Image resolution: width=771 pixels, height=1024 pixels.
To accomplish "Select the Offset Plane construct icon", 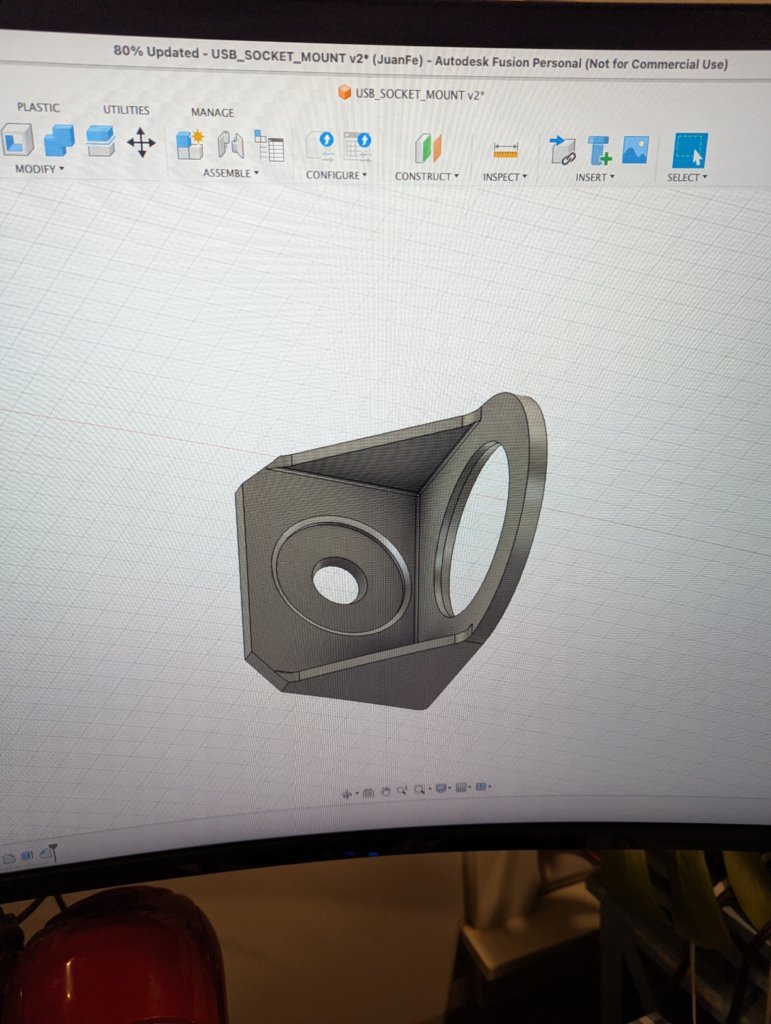I will pyautogui.click(x=428, y=148).
